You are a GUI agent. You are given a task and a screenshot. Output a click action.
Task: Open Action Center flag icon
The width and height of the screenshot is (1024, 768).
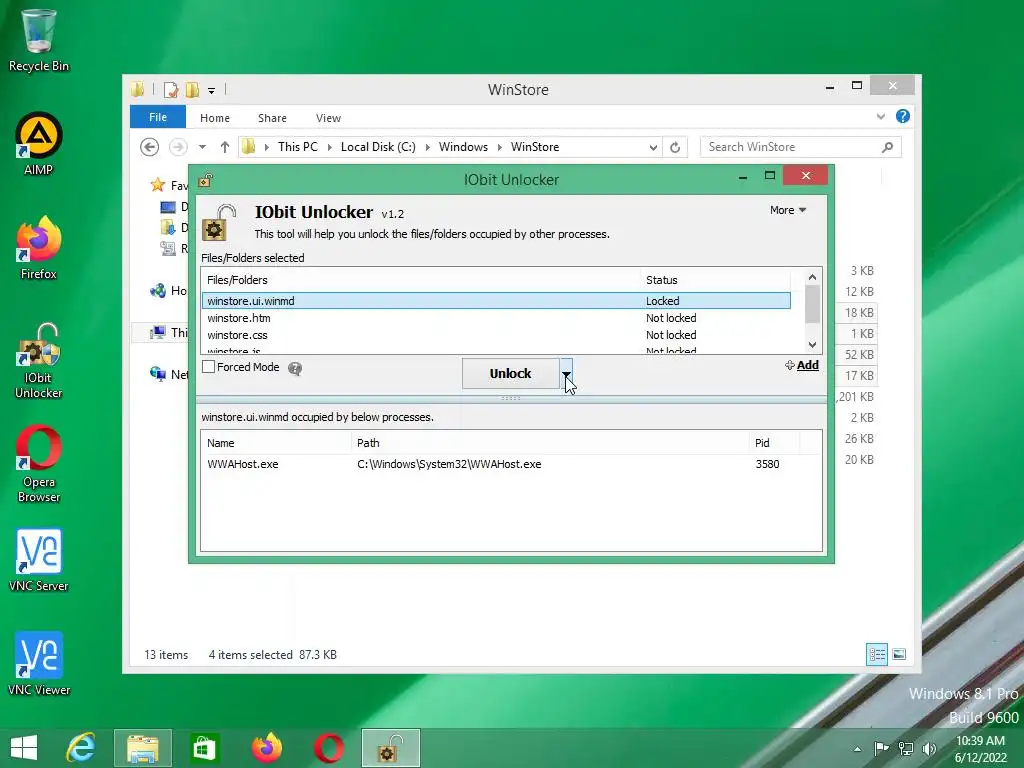coord(881,748)
